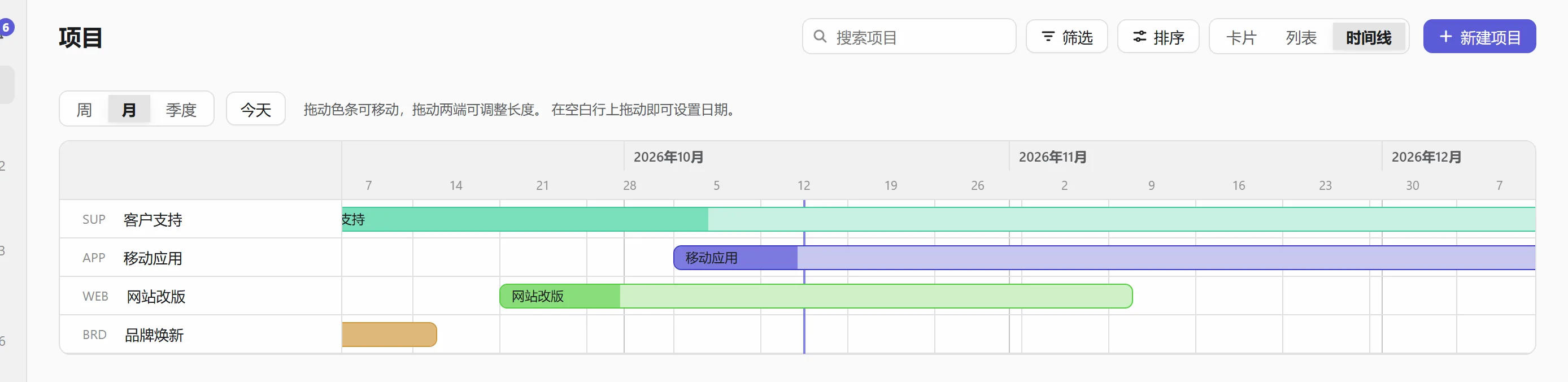Viewport: 1568px width, 382px height.
Task: Set timeline scale to 月
Action: (129, 109)
